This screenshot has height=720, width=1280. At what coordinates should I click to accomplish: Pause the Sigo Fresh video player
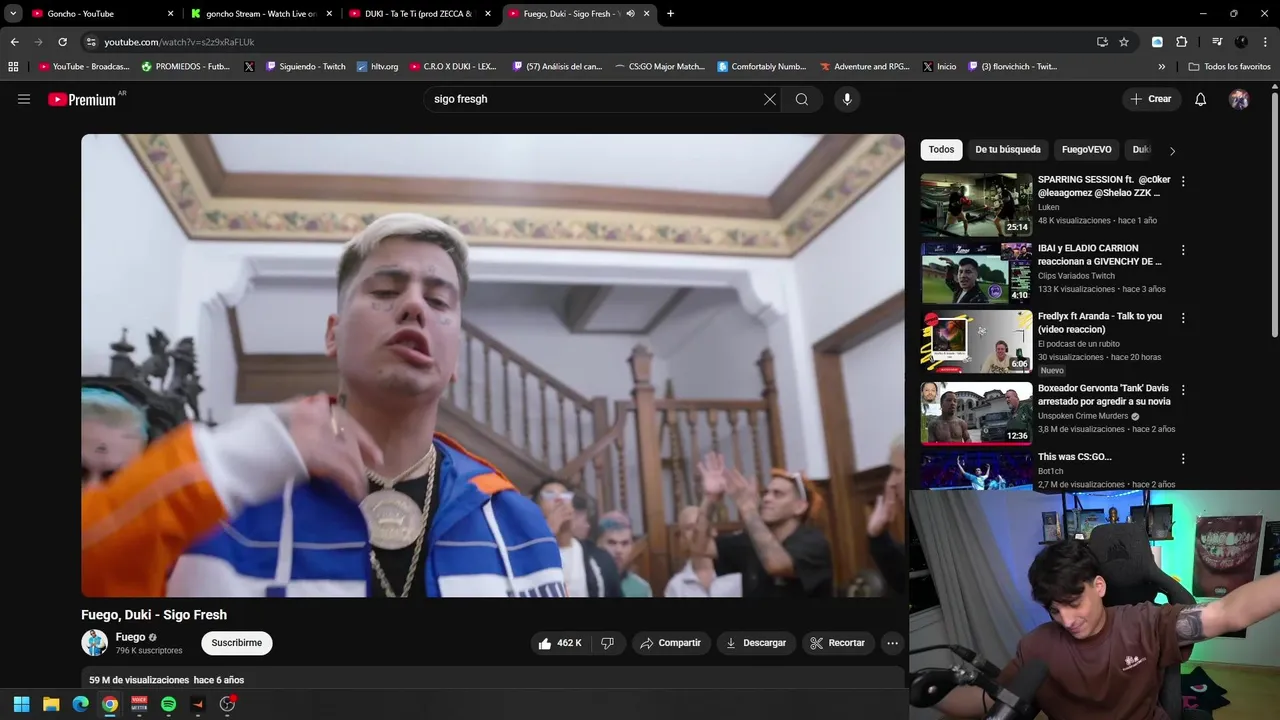(x=493, y=366)
